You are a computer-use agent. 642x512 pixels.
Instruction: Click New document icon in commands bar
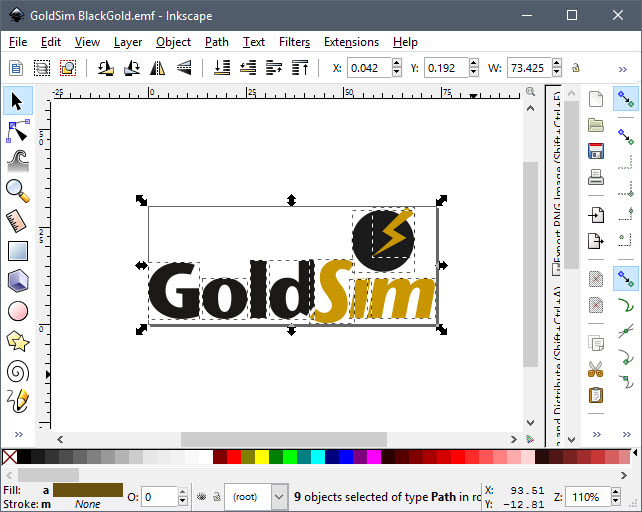(596, 99)
